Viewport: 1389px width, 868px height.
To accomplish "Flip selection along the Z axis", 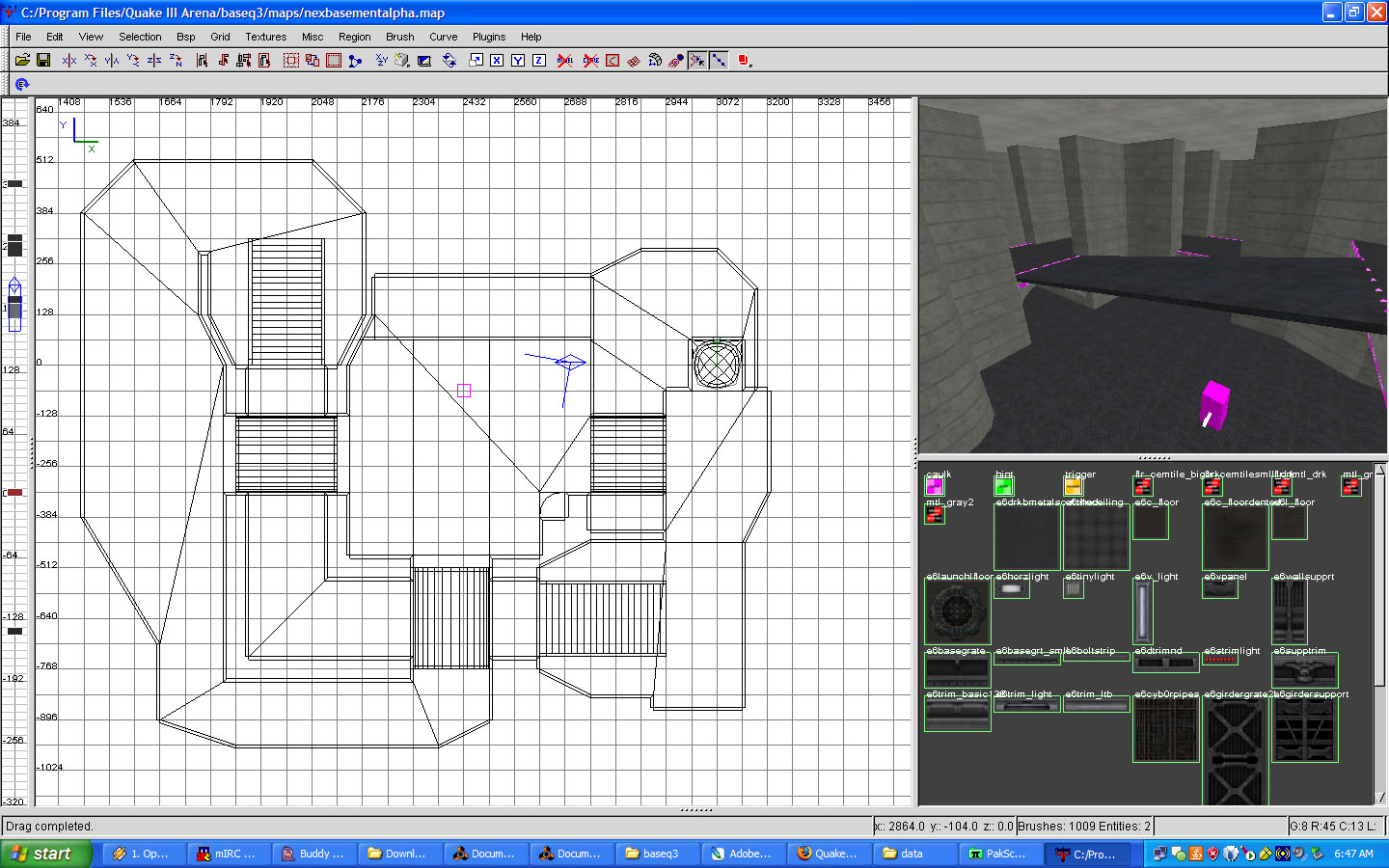I will click(154, 60).
